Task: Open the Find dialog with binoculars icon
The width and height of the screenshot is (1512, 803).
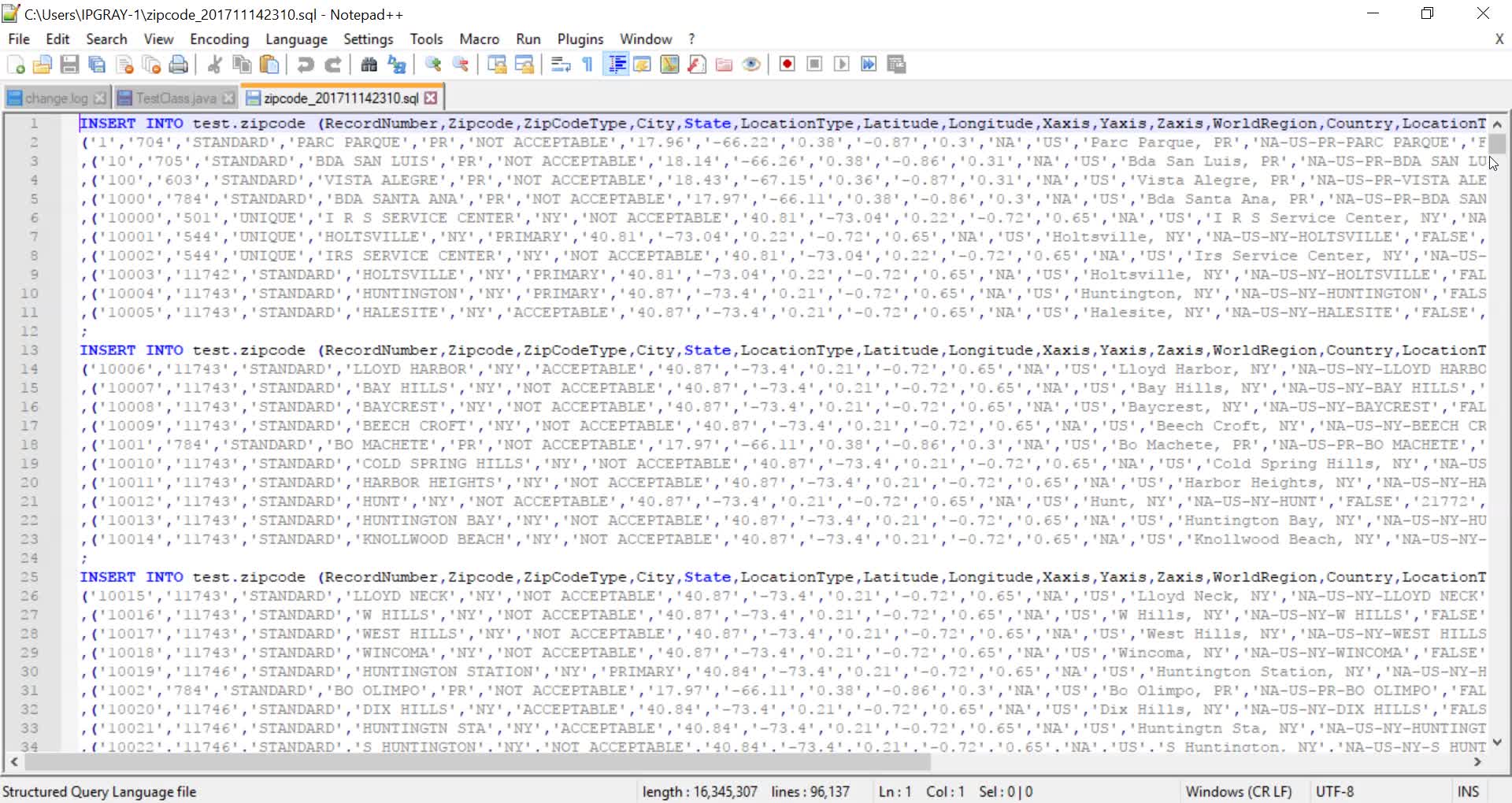Action: tap(368, 64)
